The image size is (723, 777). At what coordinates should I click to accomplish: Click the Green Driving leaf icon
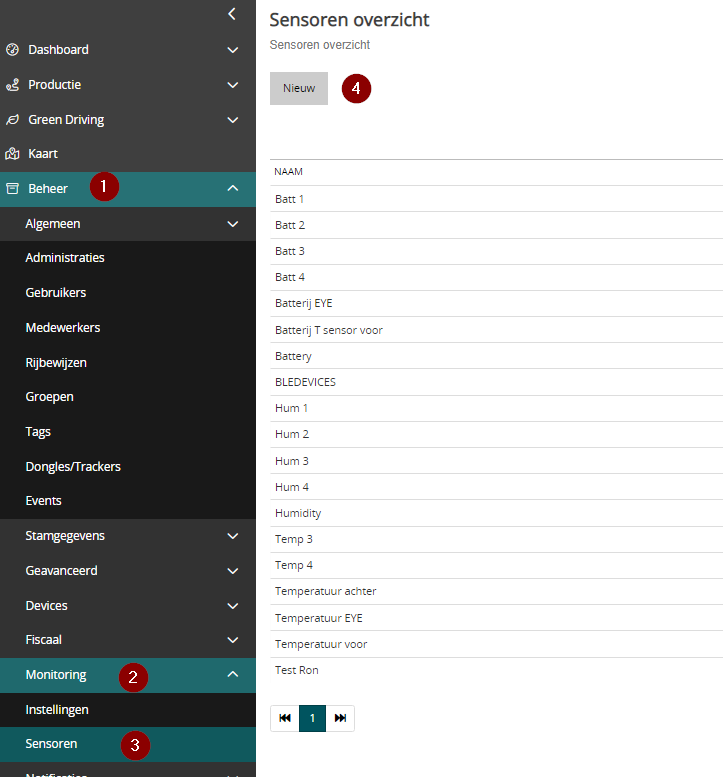(12, 119)
